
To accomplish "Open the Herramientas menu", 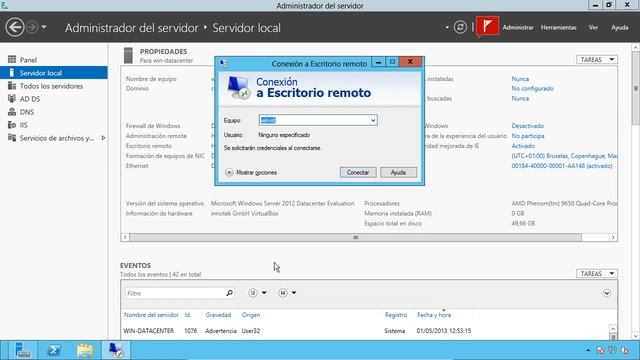I will point(558,27).
